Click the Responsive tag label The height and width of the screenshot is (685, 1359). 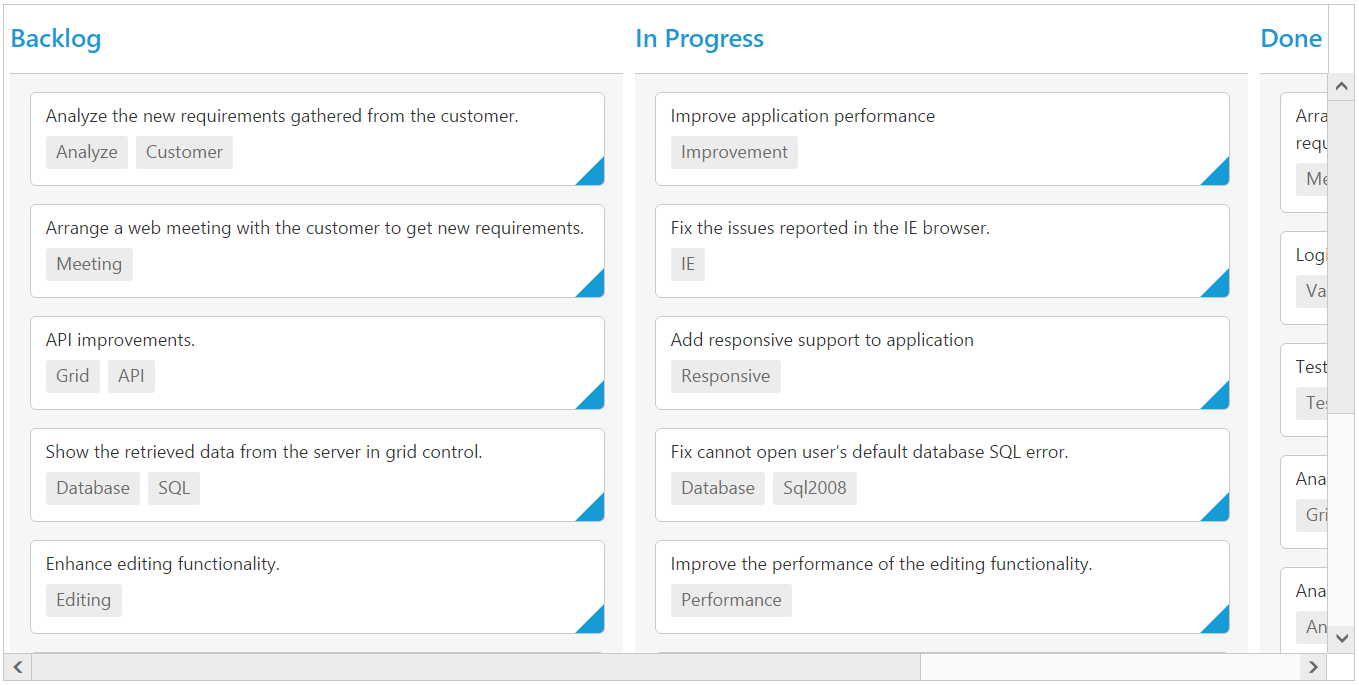click(x=725, y=376)
